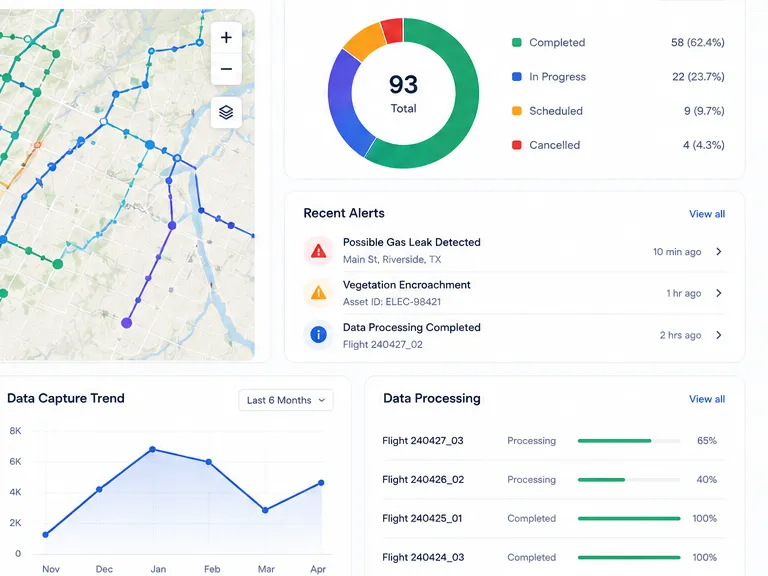Click the 2 hrs ago timestamp
This screenshot has height=576, width=768.
pos(680,336)
